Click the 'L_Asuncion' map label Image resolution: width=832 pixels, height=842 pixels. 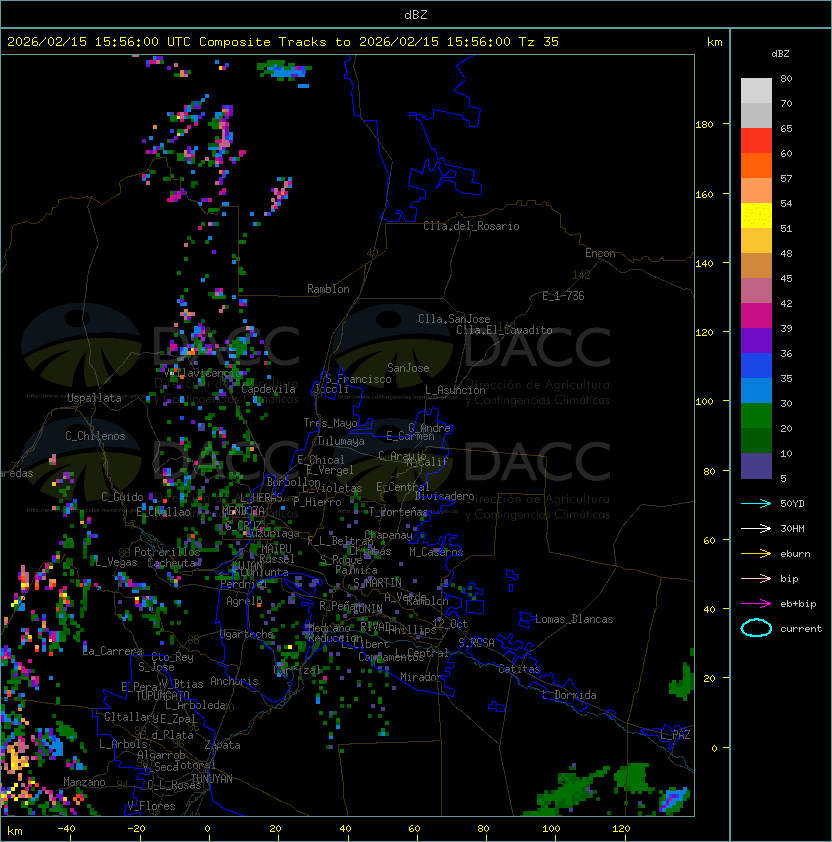coord(455,390)
